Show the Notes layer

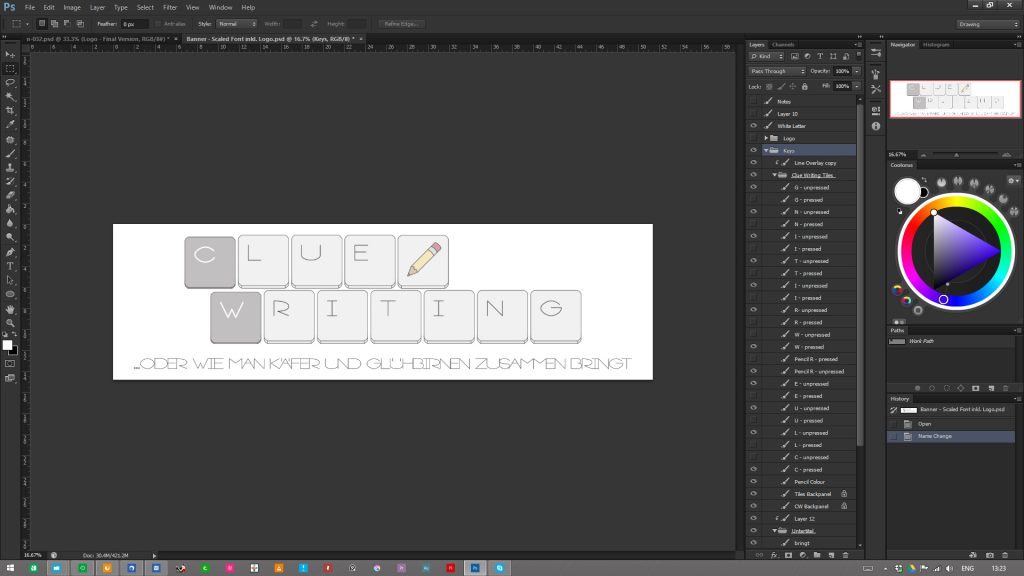[x=753, y=101]
